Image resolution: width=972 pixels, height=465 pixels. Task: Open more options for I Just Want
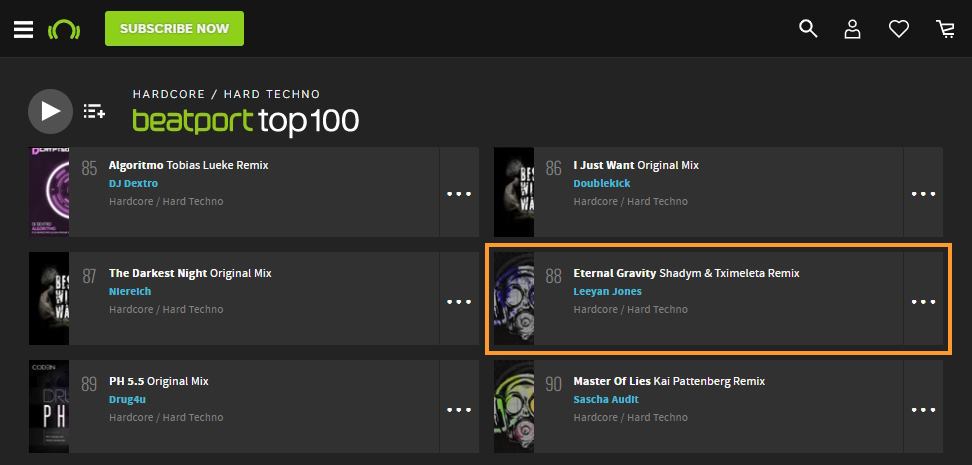point(923,193)
